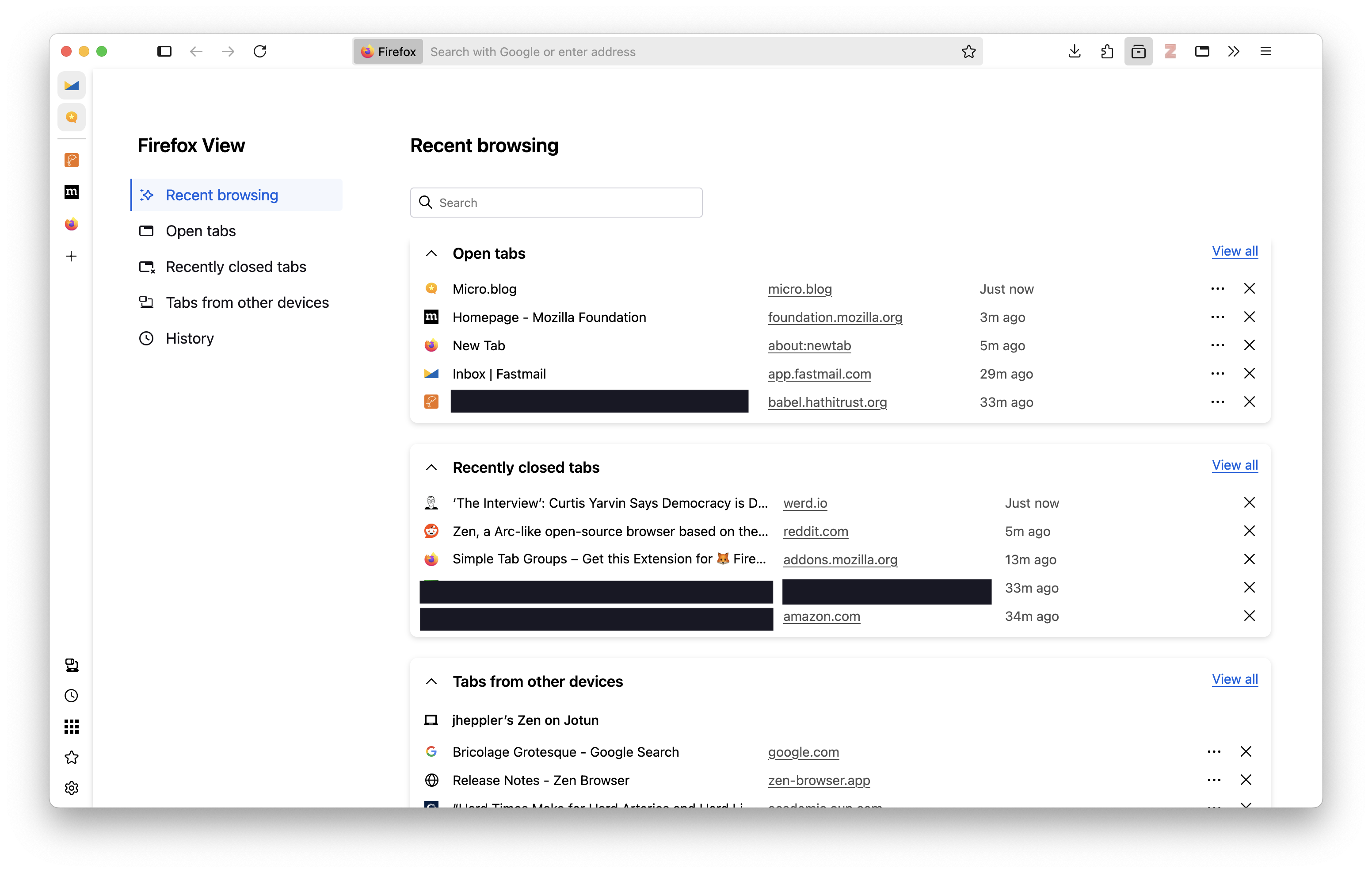
Task: Select Tabs from other devices navigation
Action: point(236,303)
